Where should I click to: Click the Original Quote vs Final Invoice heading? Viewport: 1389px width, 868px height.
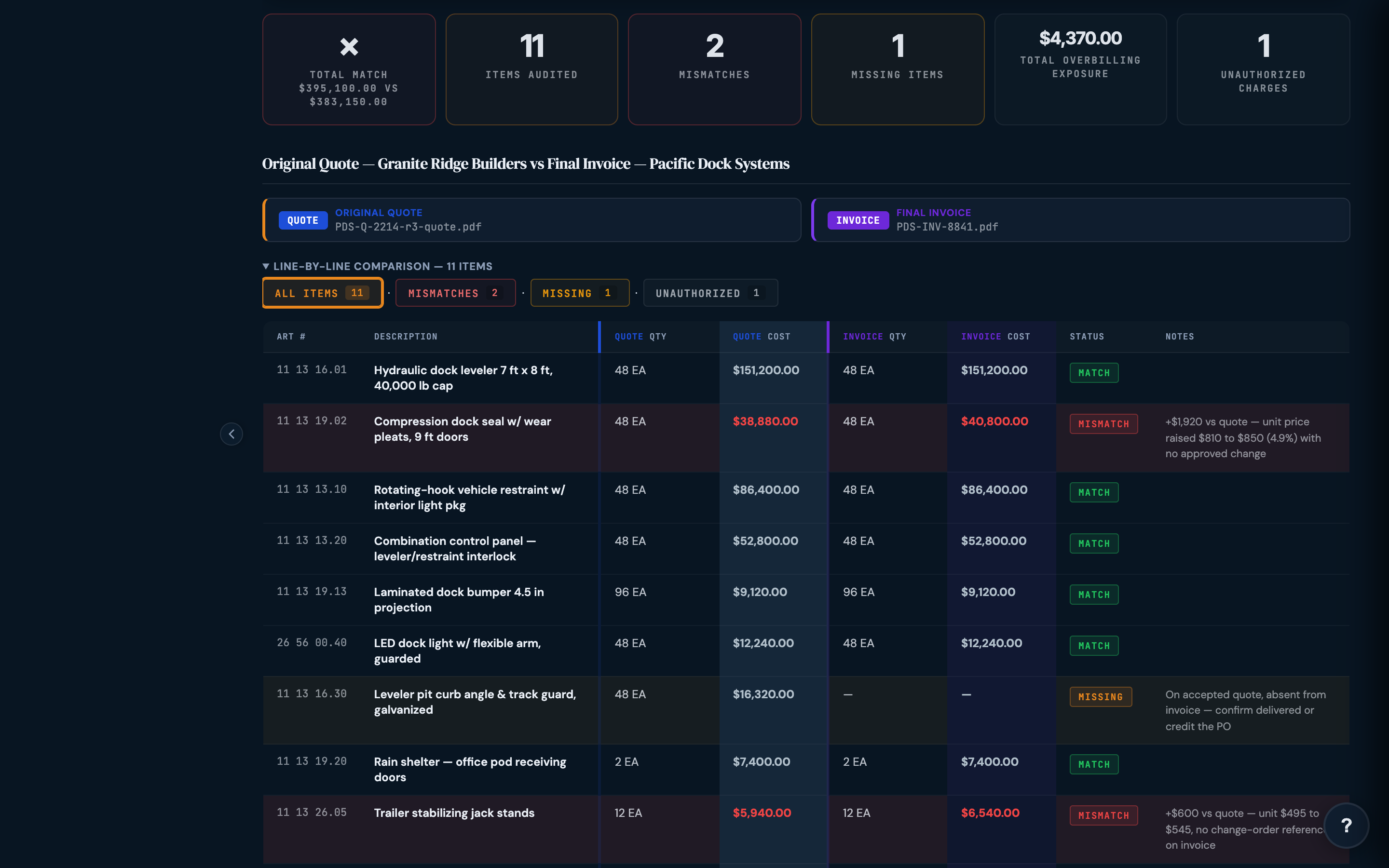coord(526,164)
